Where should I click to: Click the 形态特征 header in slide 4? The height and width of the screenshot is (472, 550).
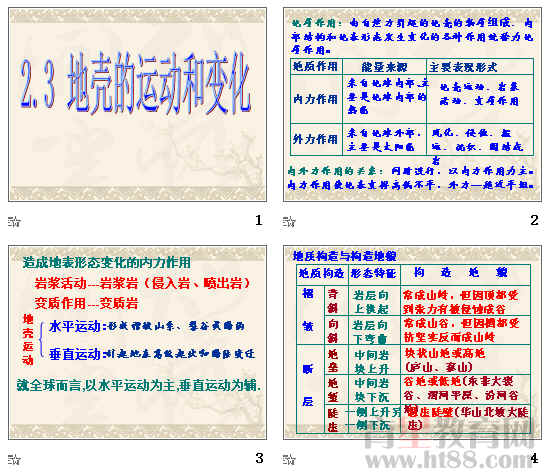click(x=374, y=273)
